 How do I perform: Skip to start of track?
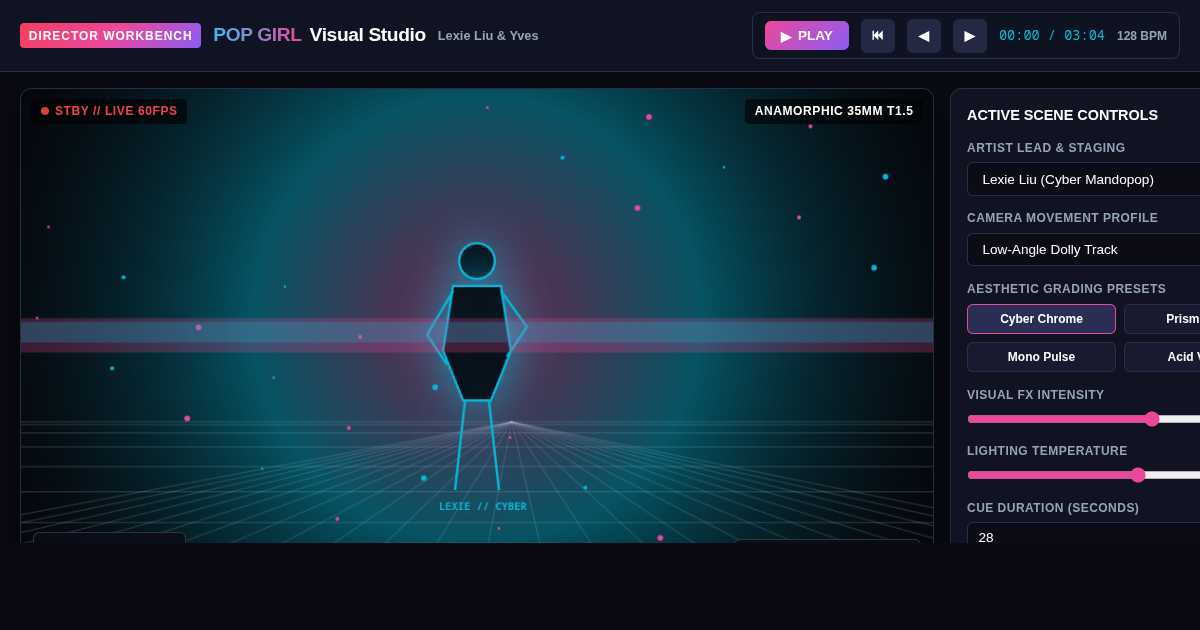[x=878, y=36]
